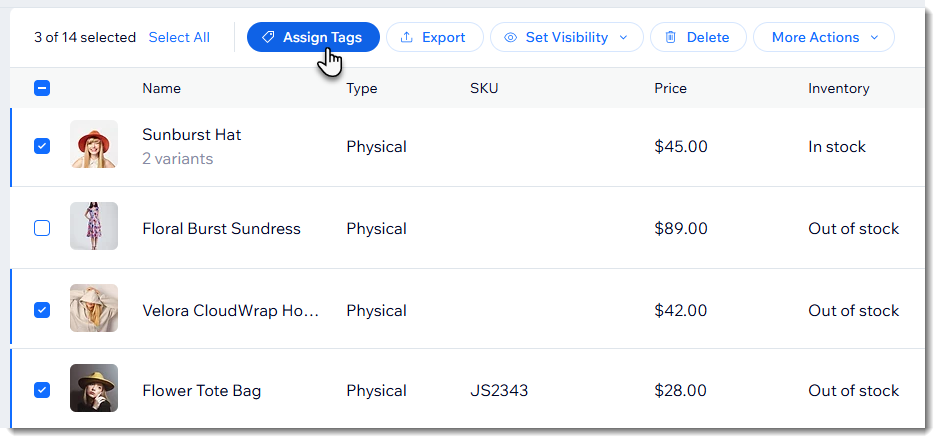940x443 pixels.
Task: Uncheck the Velora CloudWrap checkbox
Action: 42,311
